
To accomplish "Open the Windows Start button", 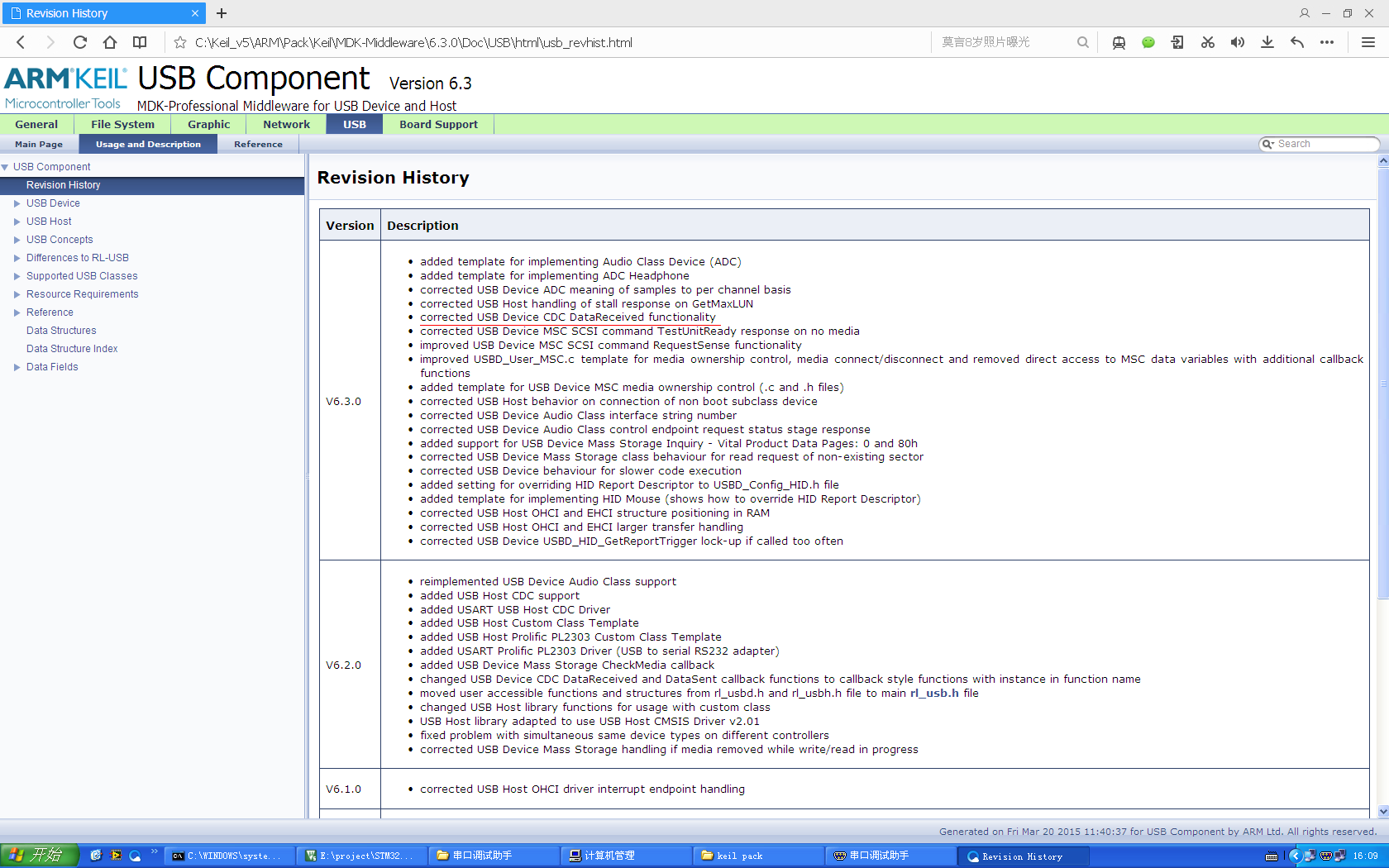I will [40, 856].
